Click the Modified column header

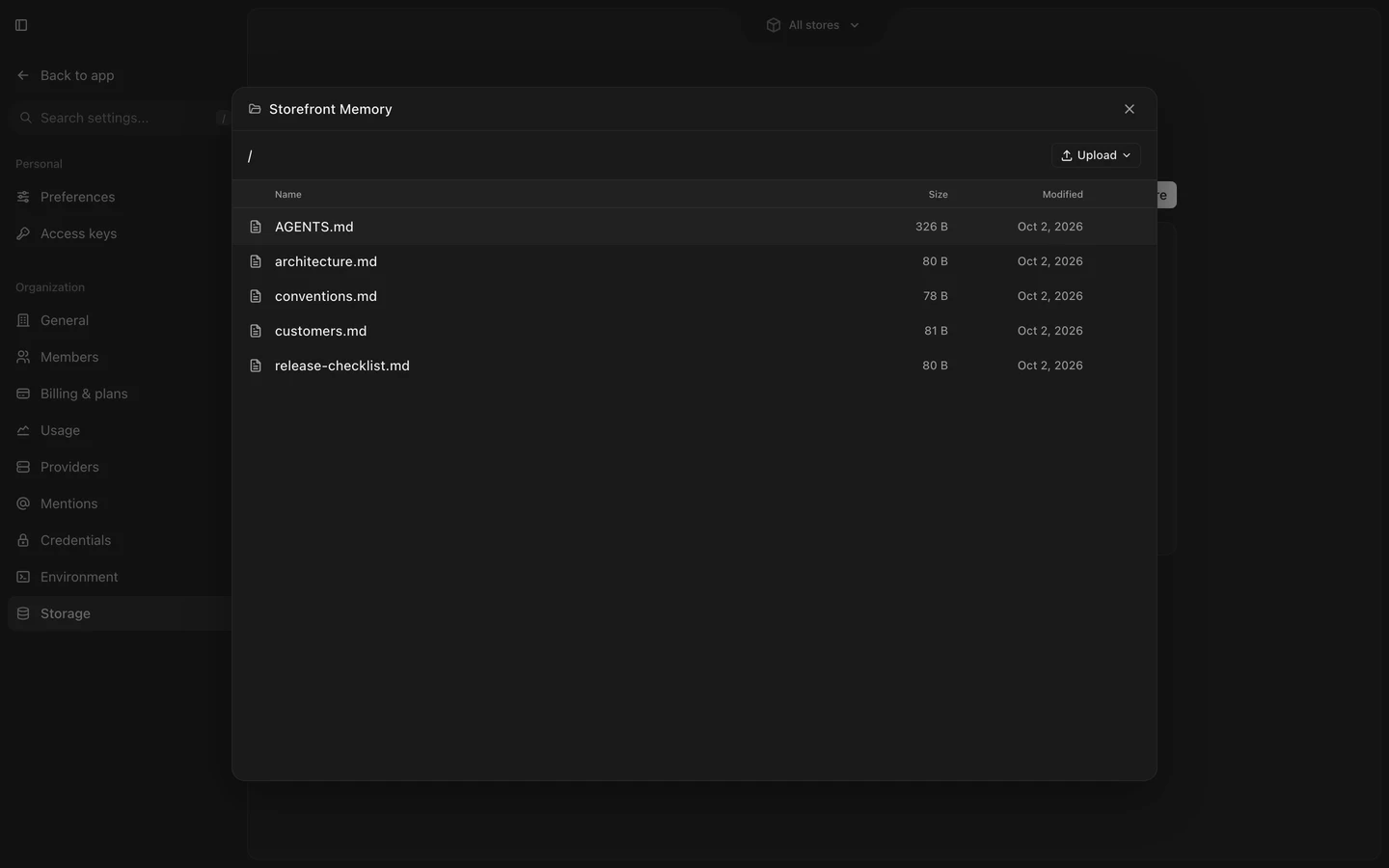pos(1062,195)
